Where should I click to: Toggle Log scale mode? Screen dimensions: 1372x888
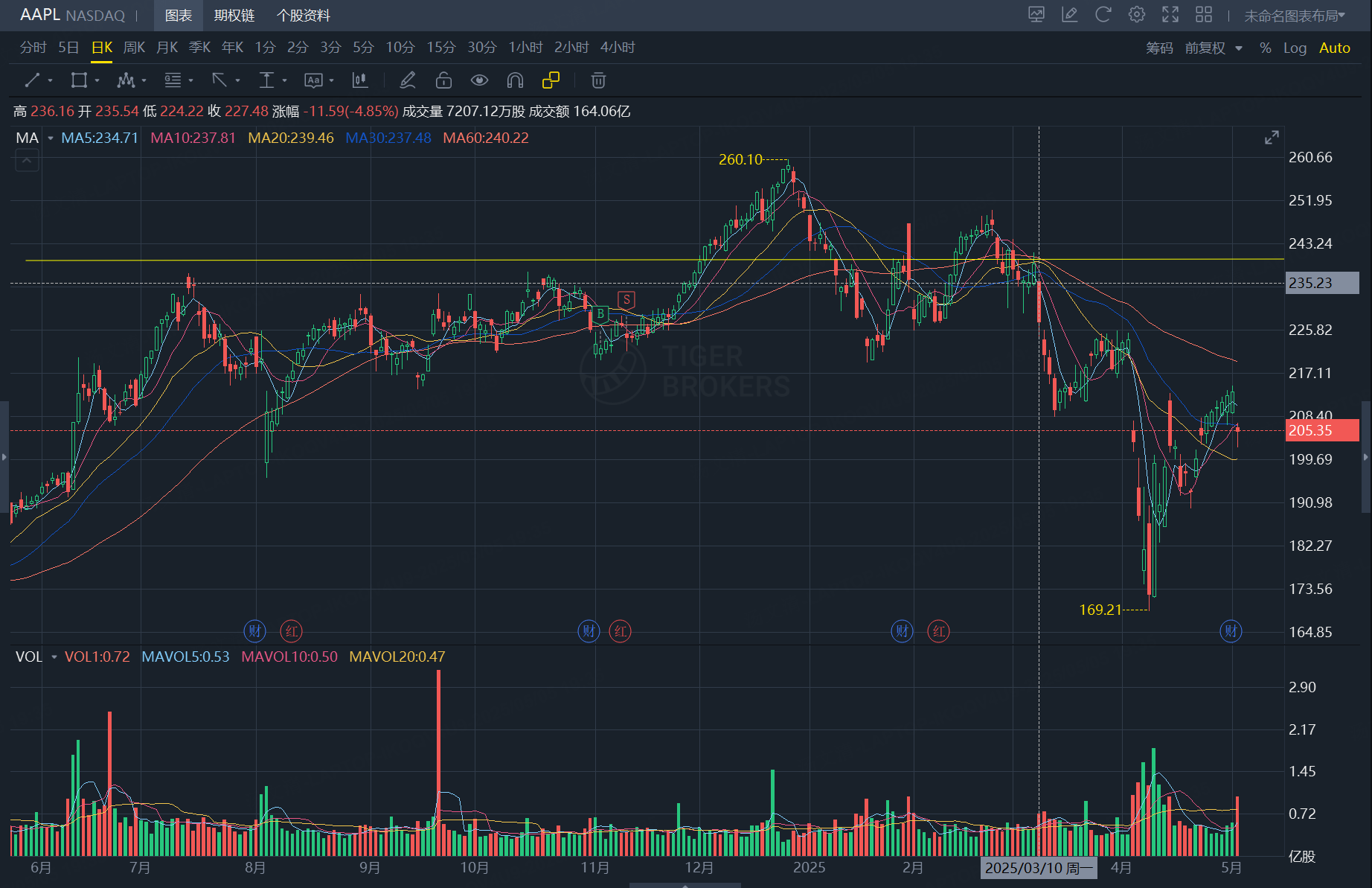pyautogui.click(x=1295, y=48)
